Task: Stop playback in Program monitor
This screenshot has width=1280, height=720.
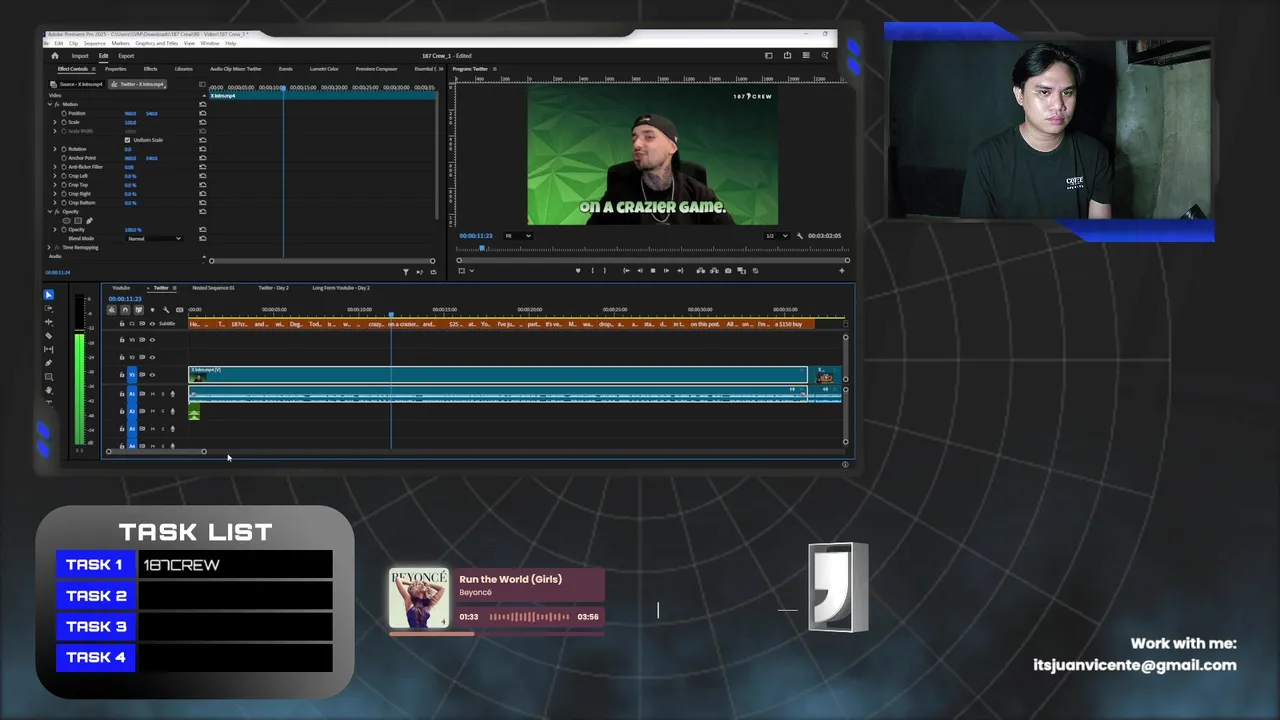Action: 653,271
